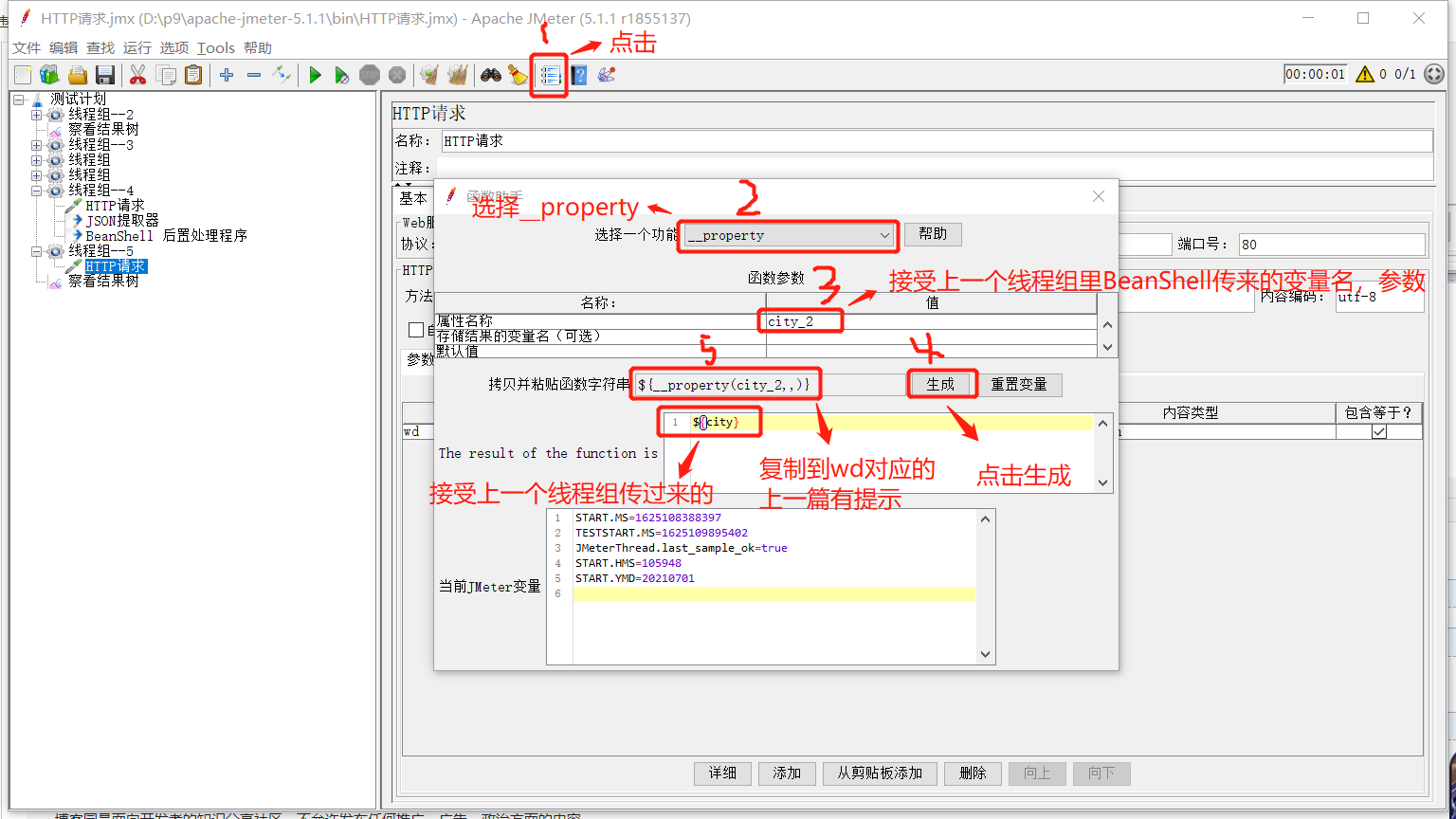Collapse the 线程组--5 tree node

point(37,251)
